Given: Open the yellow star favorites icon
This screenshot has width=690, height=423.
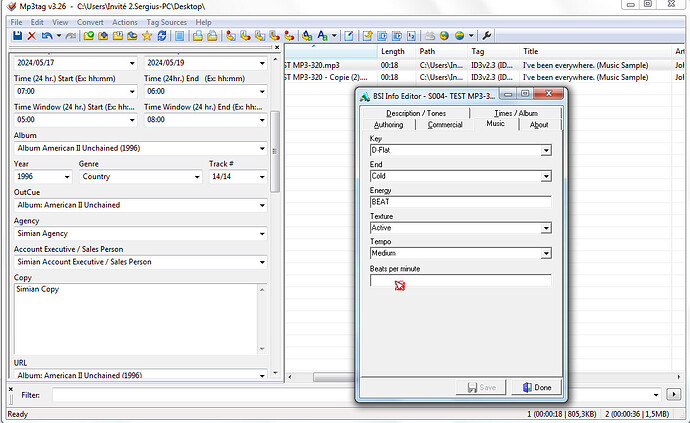Looking at the screenshot, I should (147, 36).
